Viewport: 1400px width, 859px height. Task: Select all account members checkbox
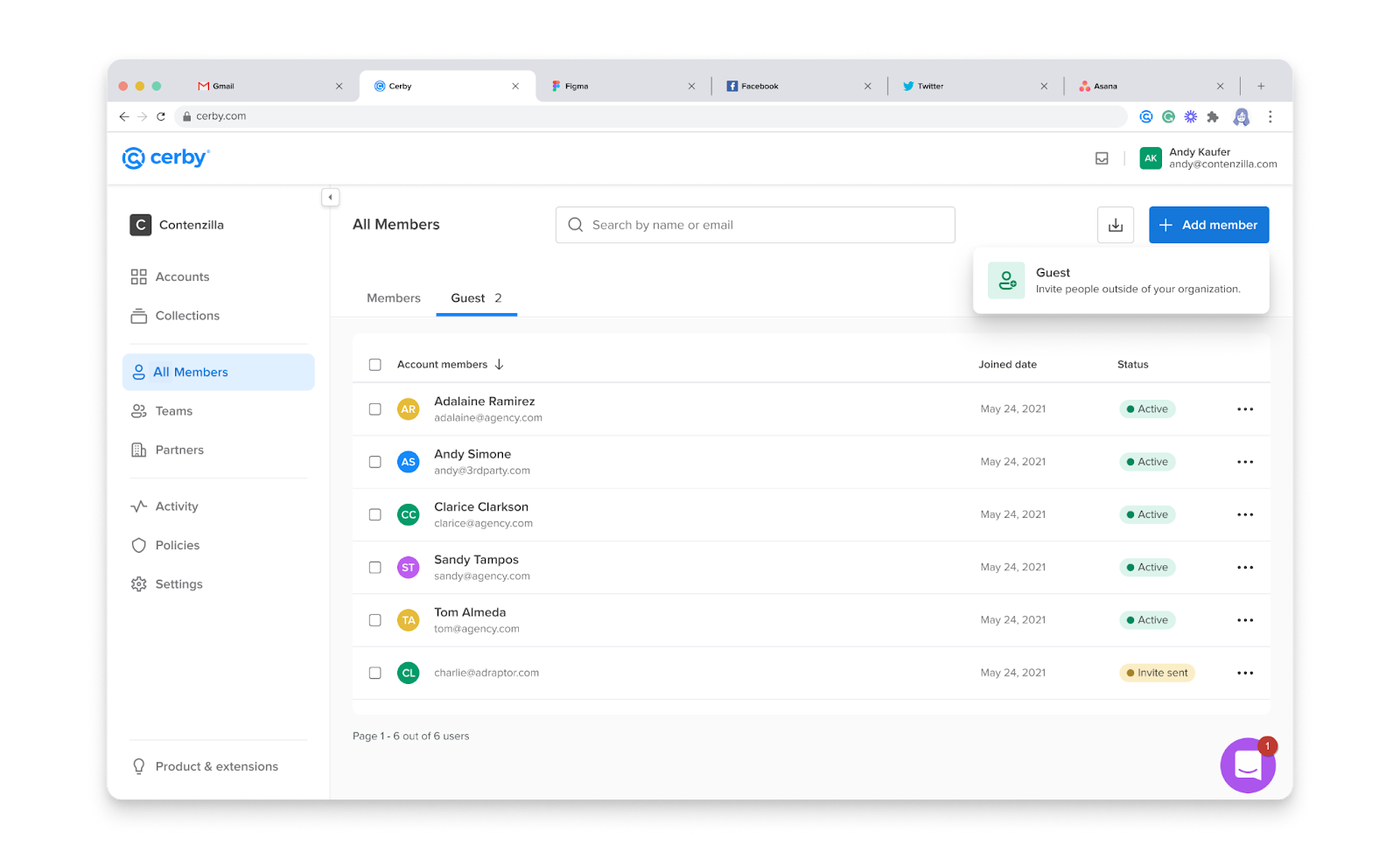point(374,365)
